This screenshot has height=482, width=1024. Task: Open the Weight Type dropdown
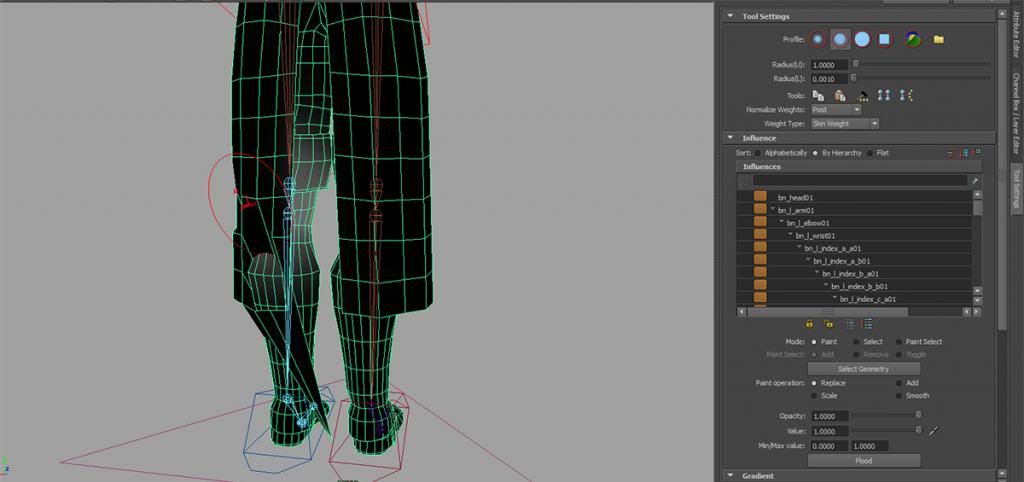tap(845, 123)
